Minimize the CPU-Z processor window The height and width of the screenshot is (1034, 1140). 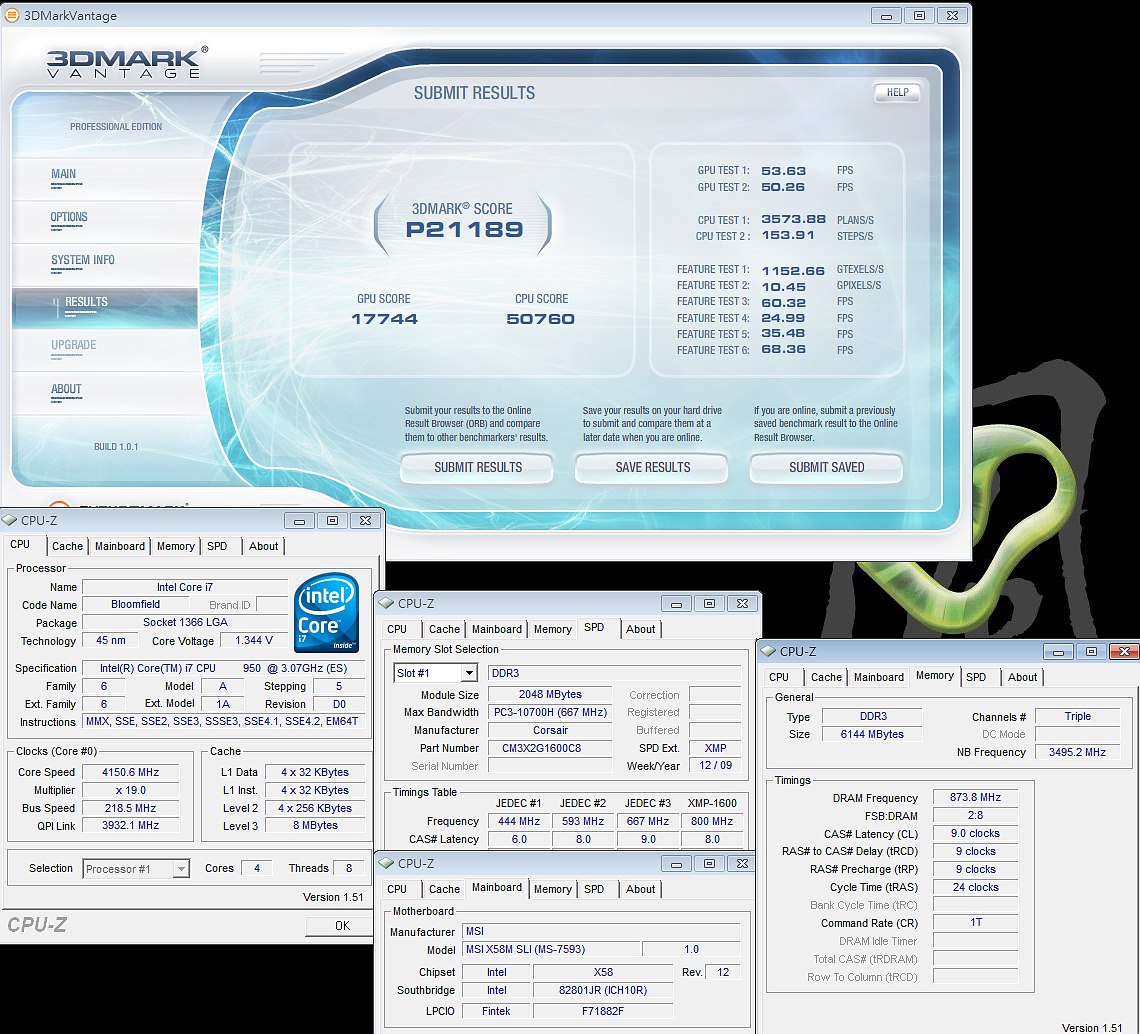[299, 521]
